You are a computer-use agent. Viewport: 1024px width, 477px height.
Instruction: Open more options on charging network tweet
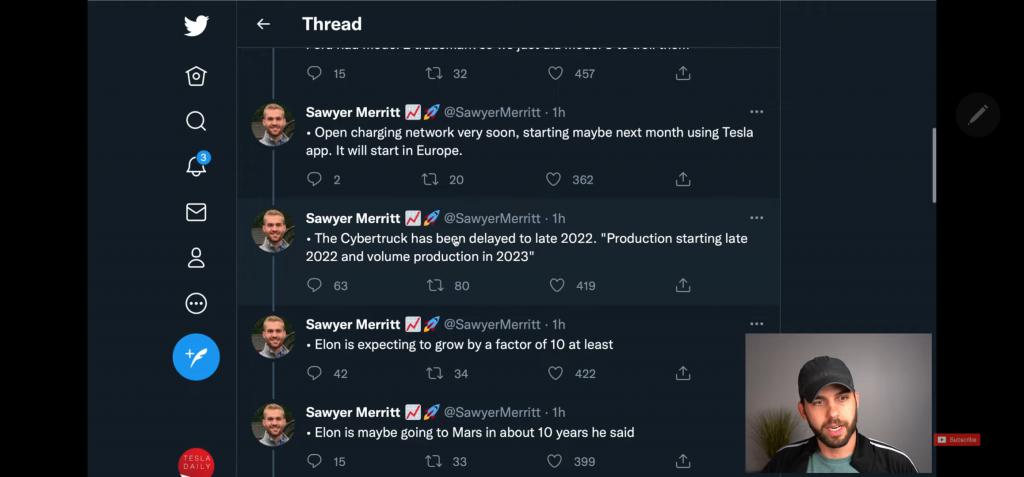click(x=756, y=112)
